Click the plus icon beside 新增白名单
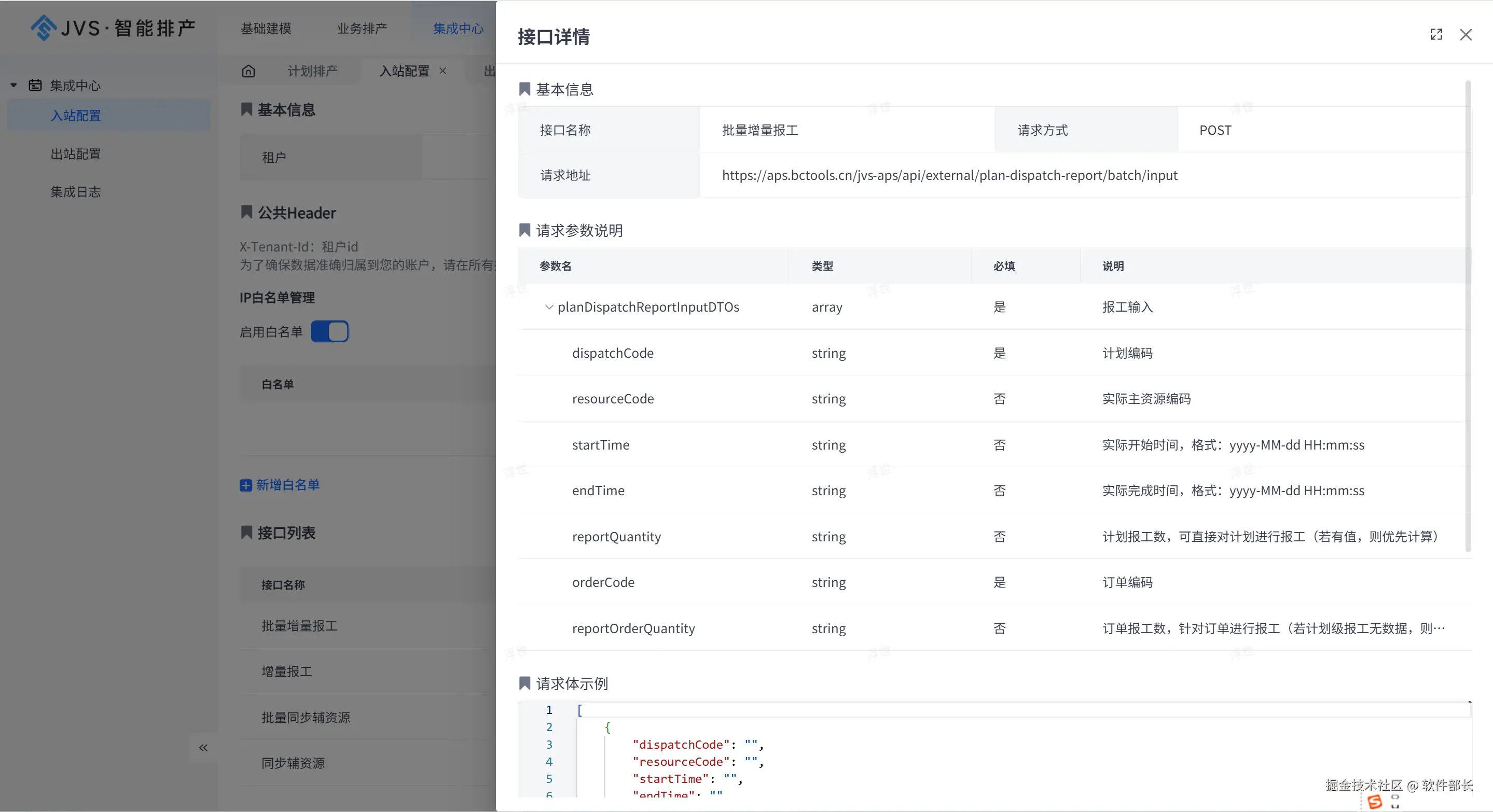Viewport: 1493px width, 812px height. pyautogui.click(x=246, y=485)
